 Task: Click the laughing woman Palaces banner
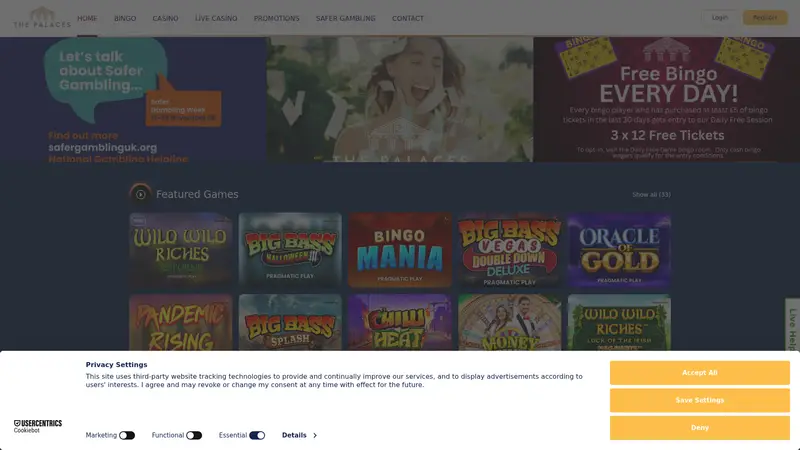pos(400,99)
